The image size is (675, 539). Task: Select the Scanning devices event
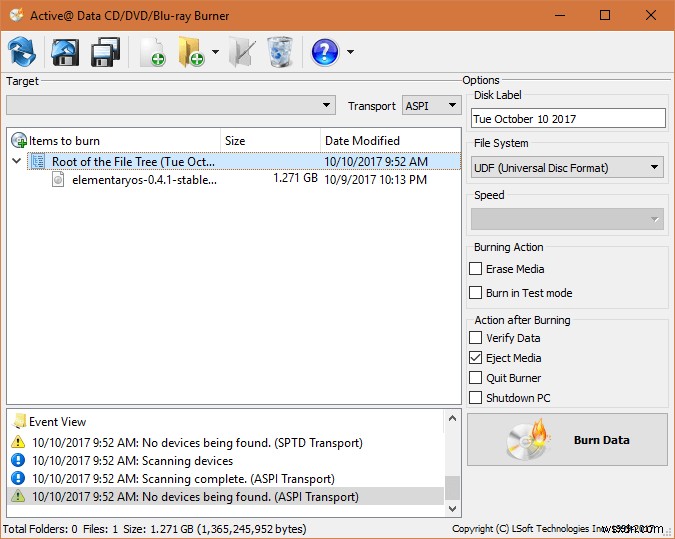pos(225,461)
